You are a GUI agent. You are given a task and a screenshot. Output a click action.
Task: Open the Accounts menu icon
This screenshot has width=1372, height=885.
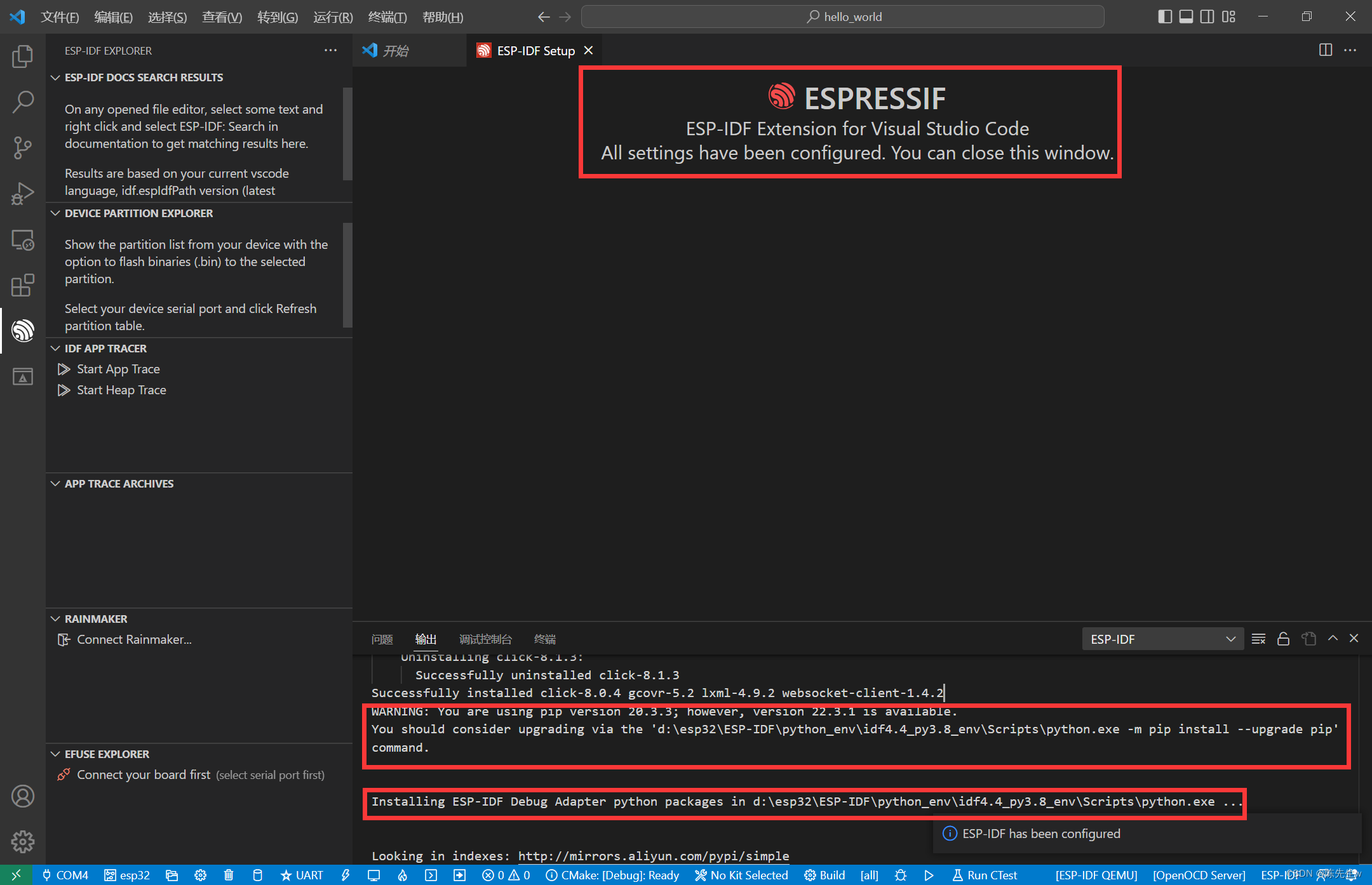pos(23,796)
